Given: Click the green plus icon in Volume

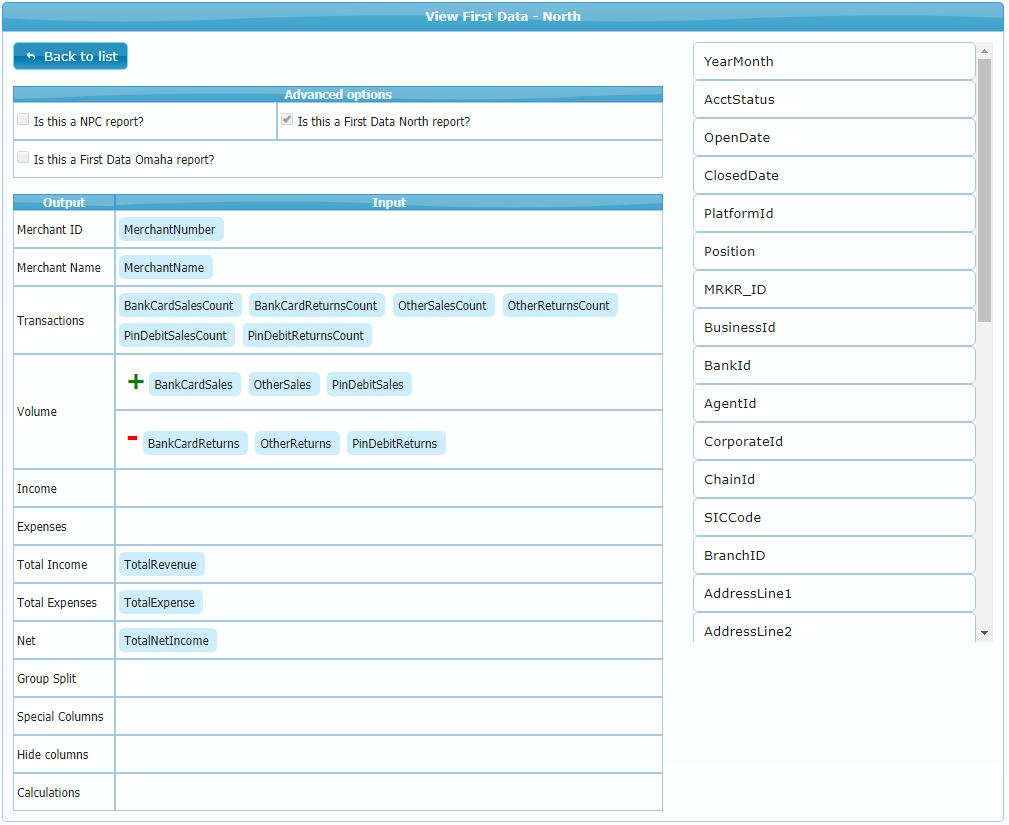Looking at the screenshot, I should click(x=136, y=382).
